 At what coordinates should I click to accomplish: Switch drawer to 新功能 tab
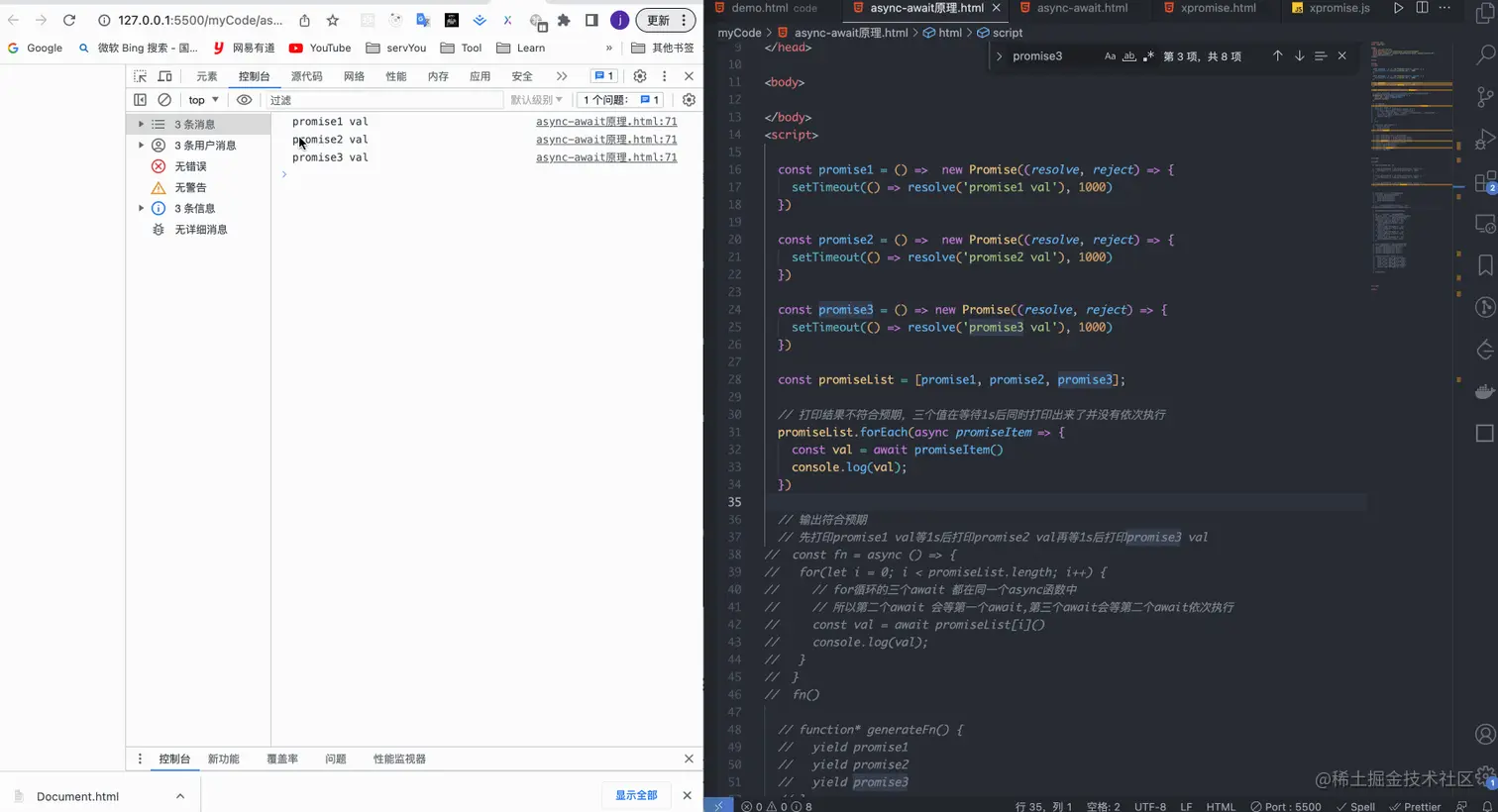(x=224, y=759)
